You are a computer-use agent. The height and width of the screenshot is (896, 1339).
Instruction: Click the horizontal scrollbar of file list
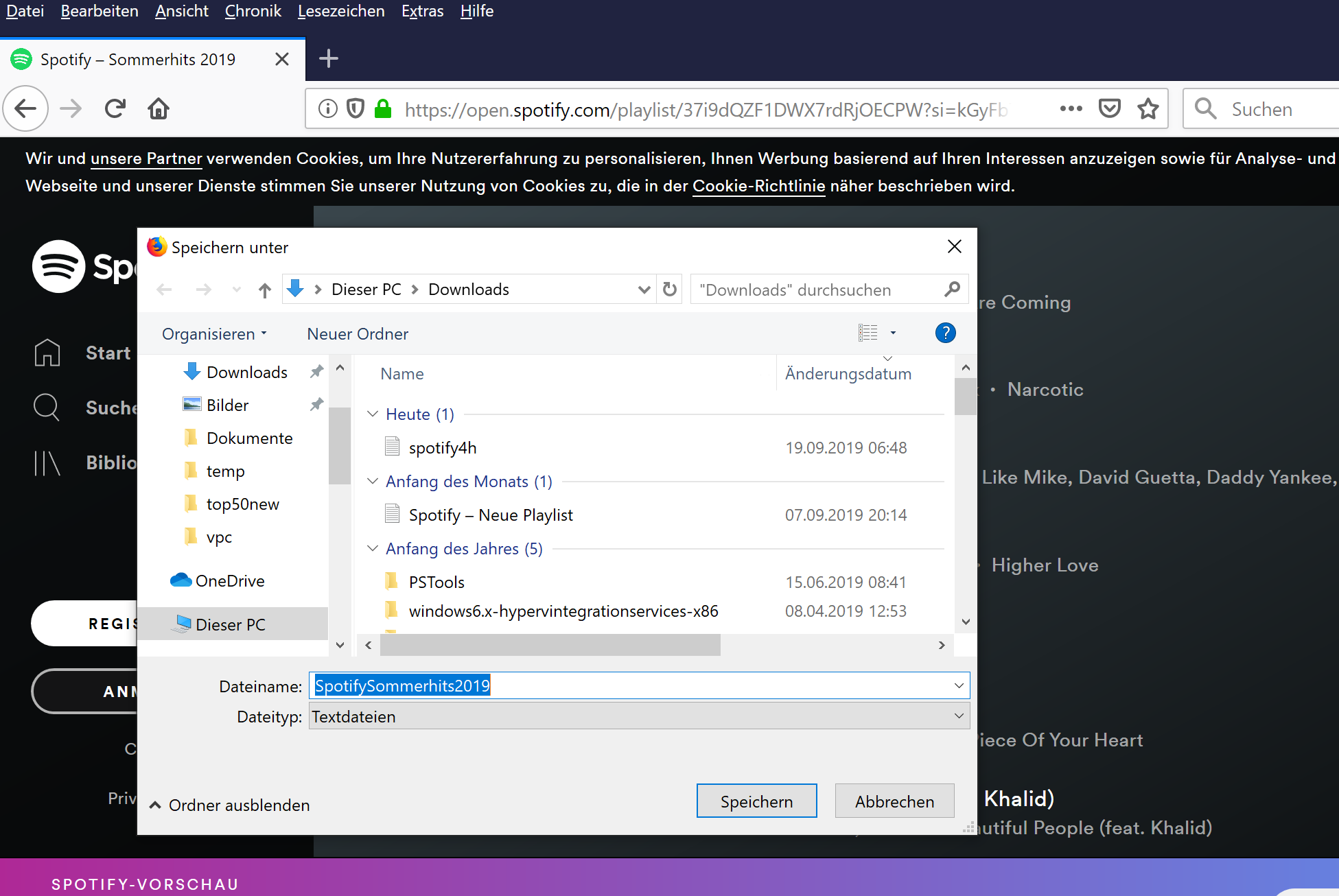[550, 645]
